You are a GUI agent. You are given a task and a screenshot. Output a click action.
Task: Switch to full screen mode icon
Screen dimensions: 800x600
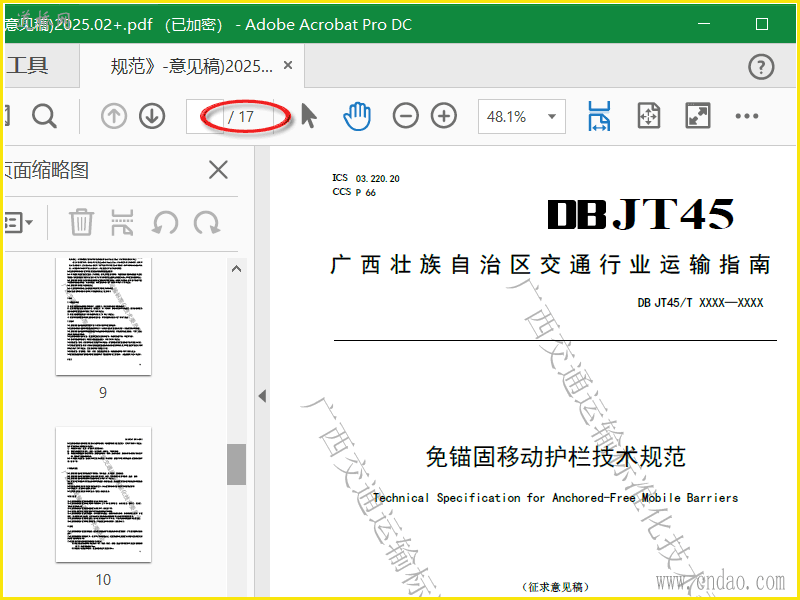(x=697, y=116)
